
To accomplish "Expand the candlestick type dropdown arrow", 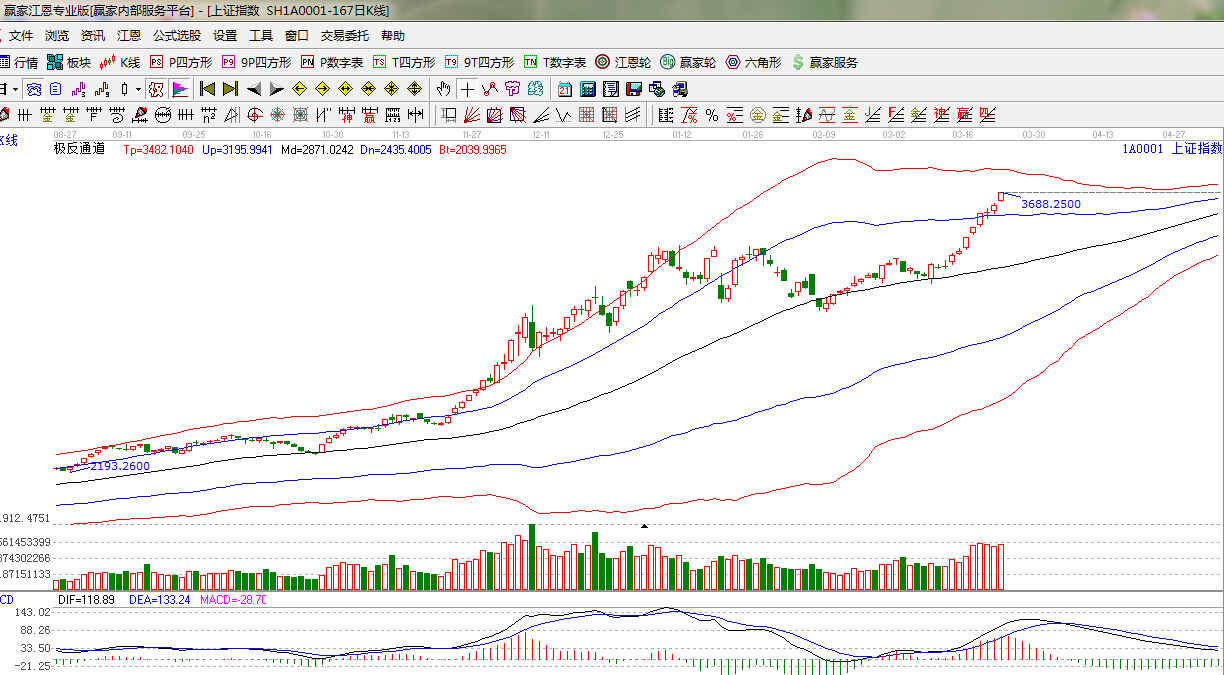I will click(137, 89).
